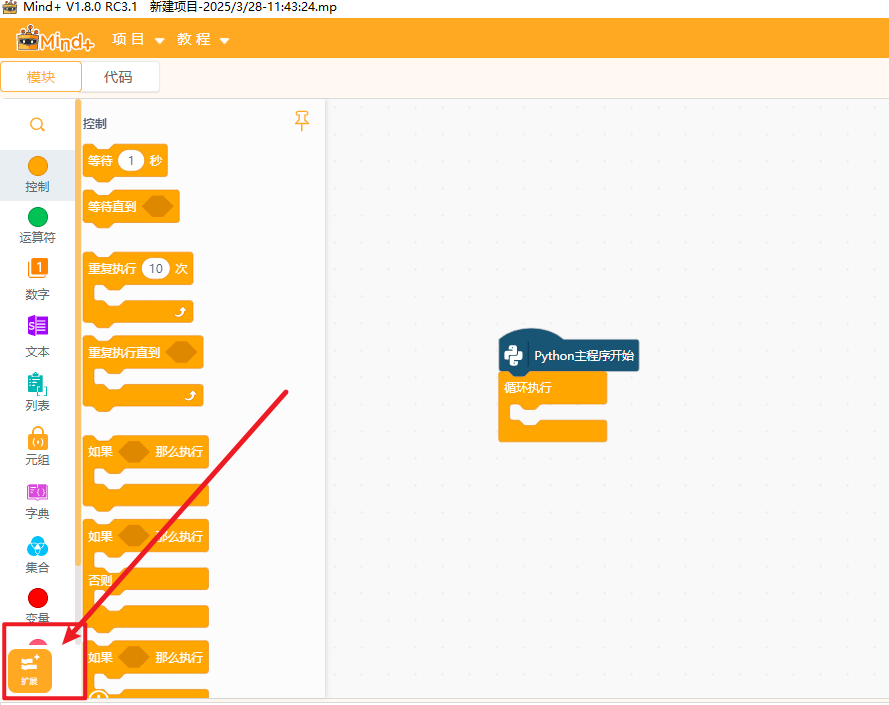Click the category palette vertical scrollbar

coord(78,330)
